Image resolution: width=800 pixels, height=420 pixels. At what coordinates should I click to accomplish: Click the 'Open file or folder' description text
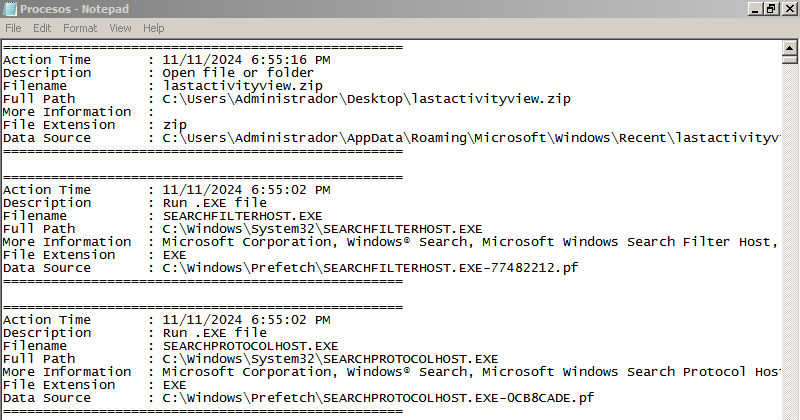point(238,73)
